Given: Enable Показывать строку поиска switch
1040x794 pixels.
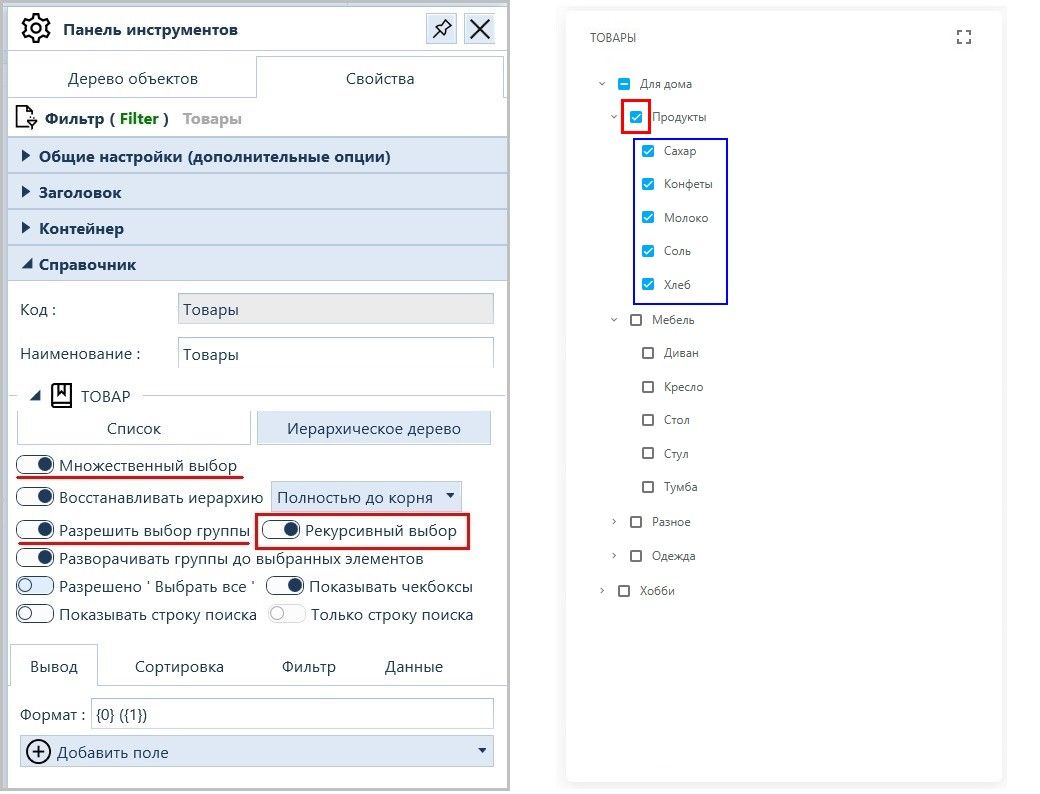Looking at the screenshot, I should click(35, 614).
